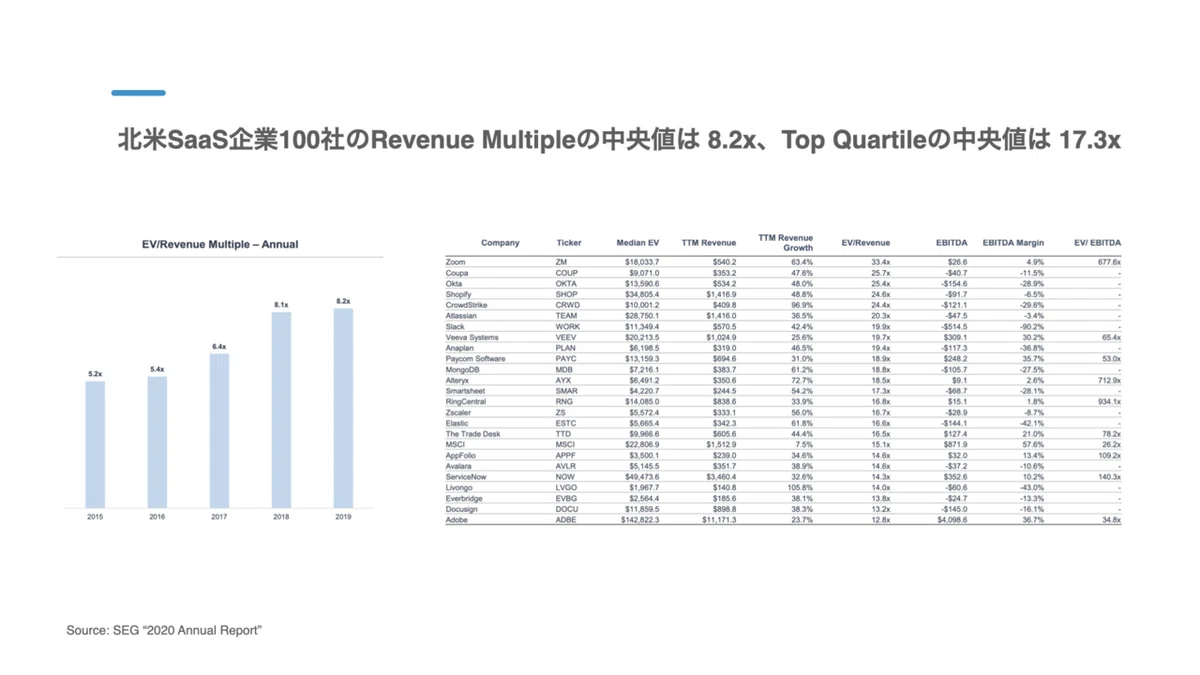1200x675 pixels.
Task: Select Adobe's median EV '$142,822.3'
Action: [641, 520]
